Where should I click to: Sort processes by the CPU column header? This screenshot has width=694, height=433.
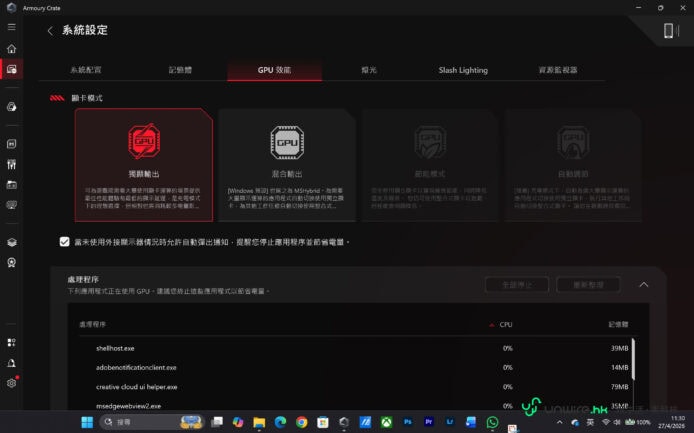(x=505, y=325)
